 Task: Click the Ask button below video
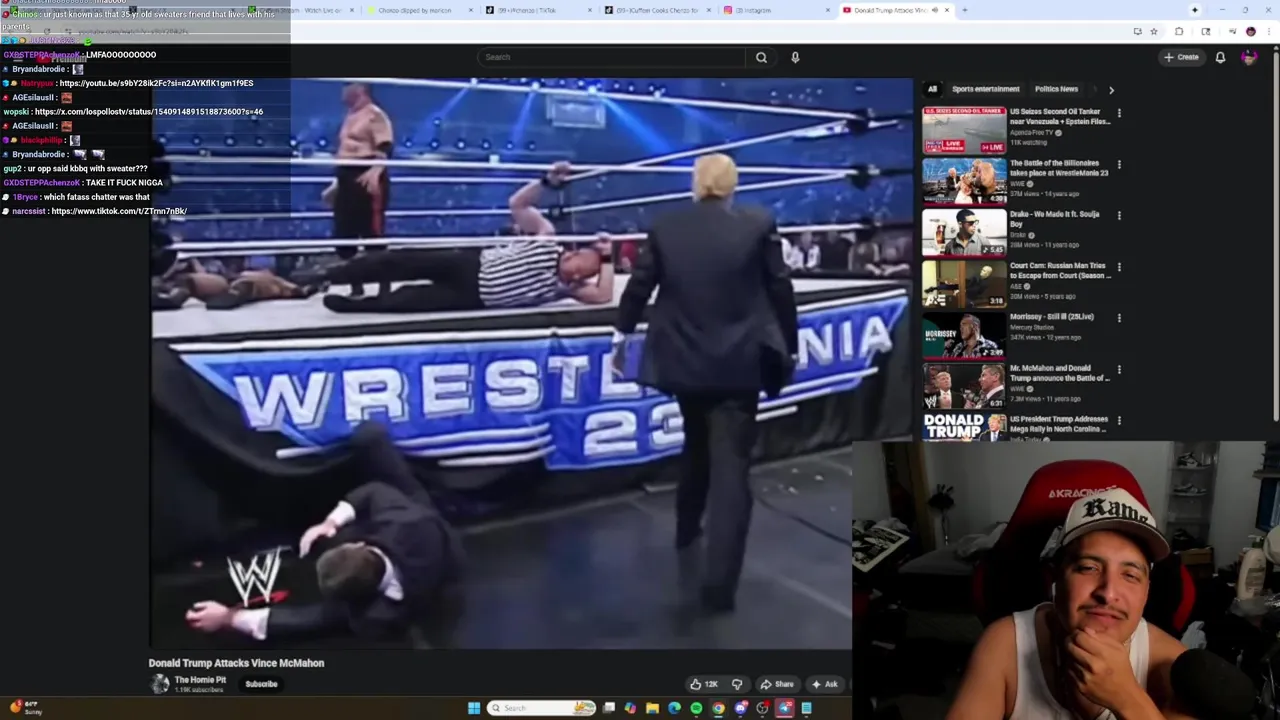(825, 684)
